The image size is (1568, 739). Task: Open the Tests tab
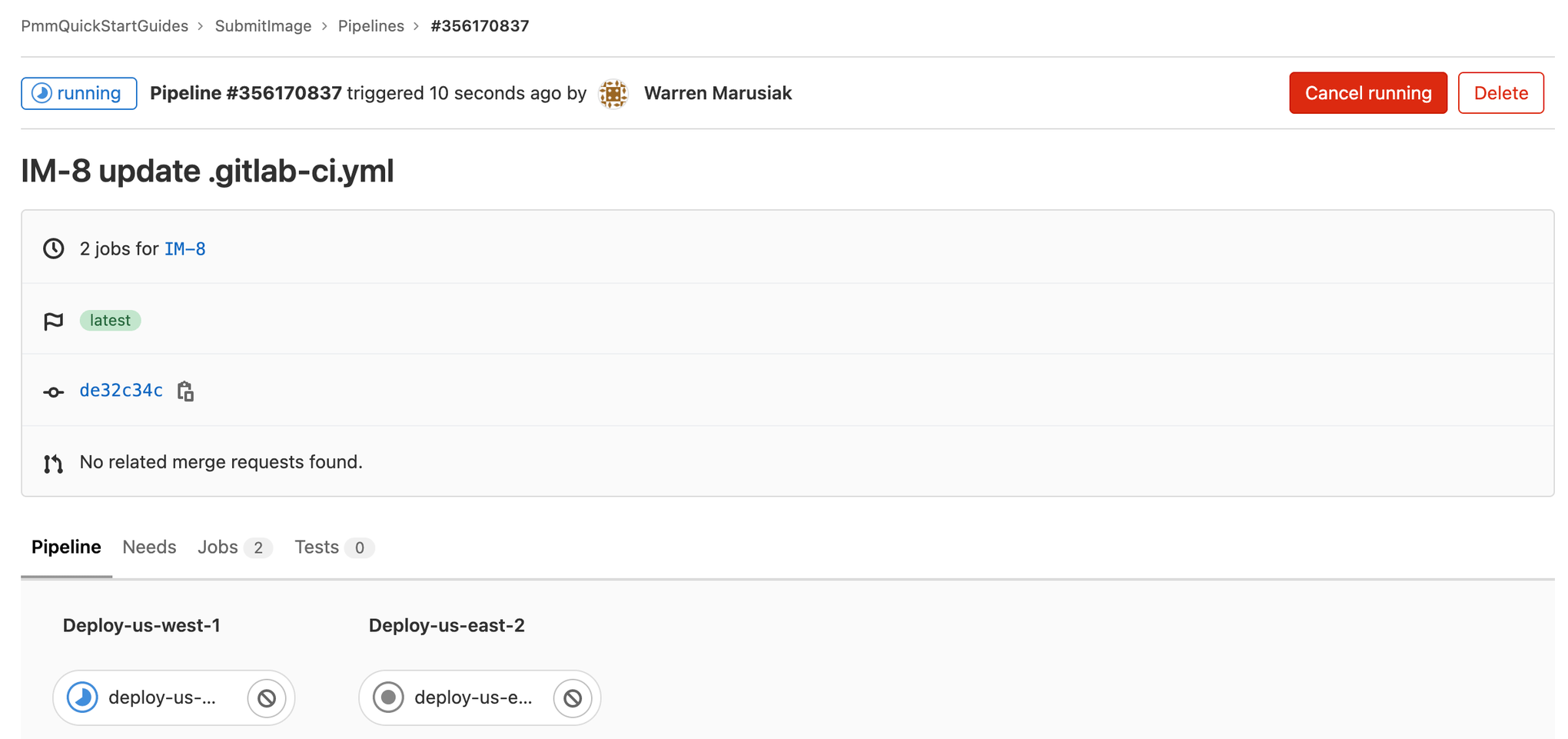[317, 547]
